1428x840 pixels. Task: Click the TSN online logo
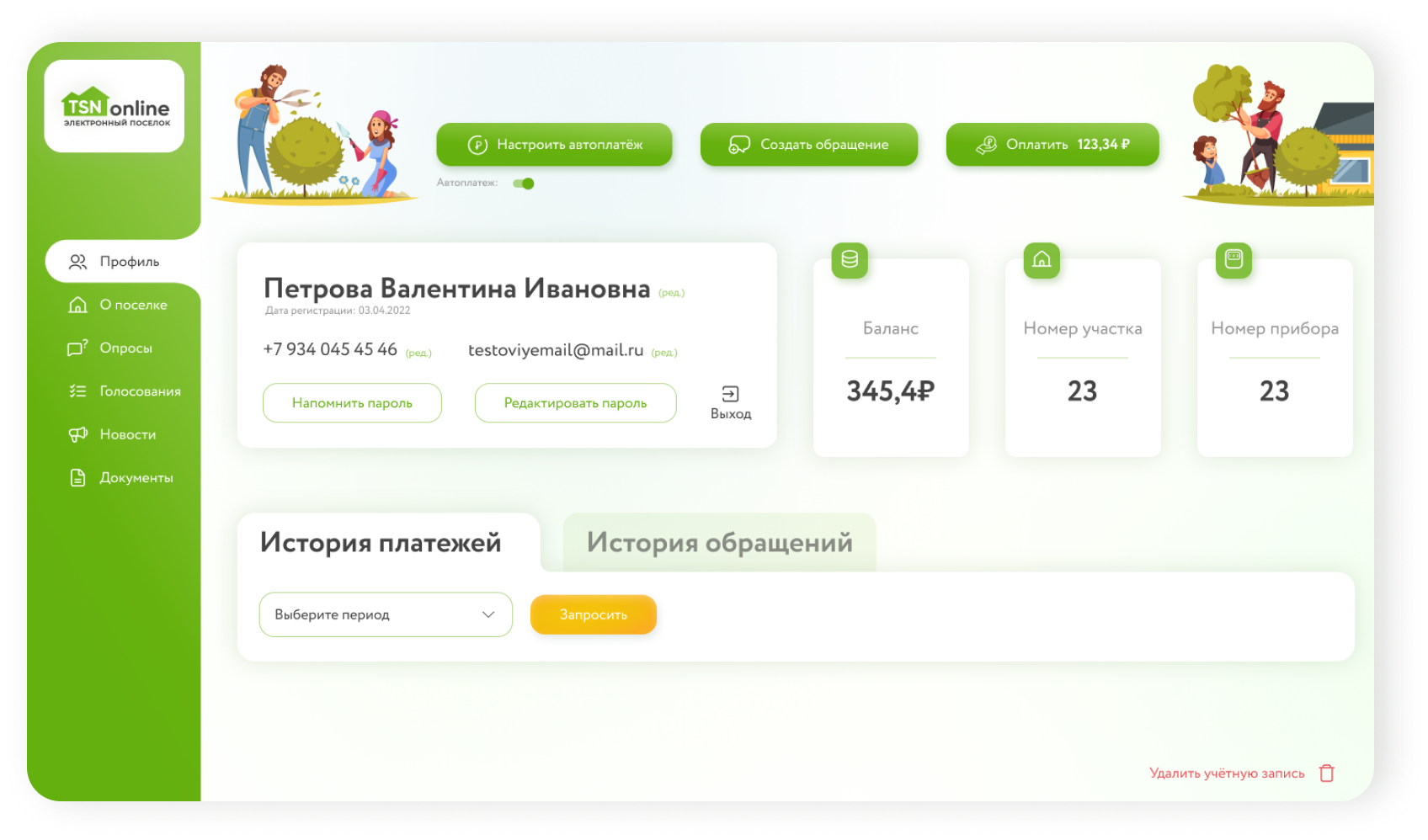115,107
